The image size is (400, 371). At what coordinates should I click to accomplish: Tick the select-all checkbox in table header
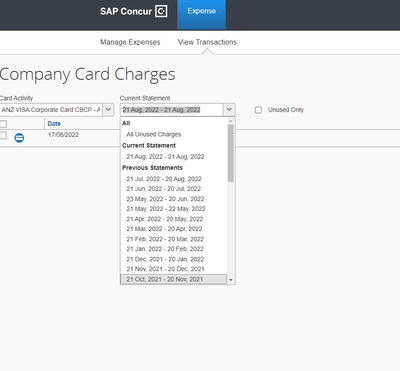[x=3, y=124]
